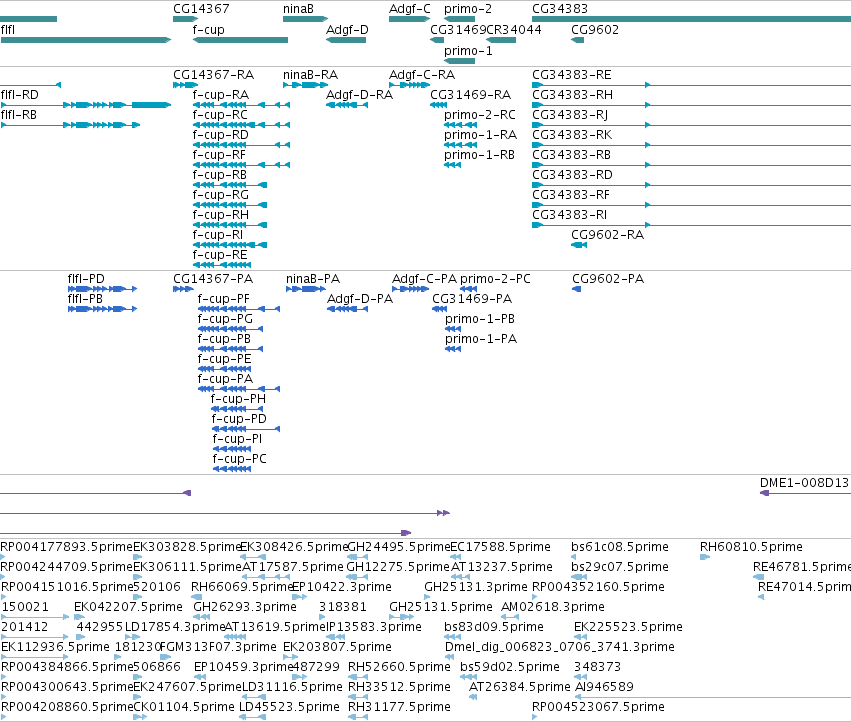Select the CG34383 gene label

point(560,9)
